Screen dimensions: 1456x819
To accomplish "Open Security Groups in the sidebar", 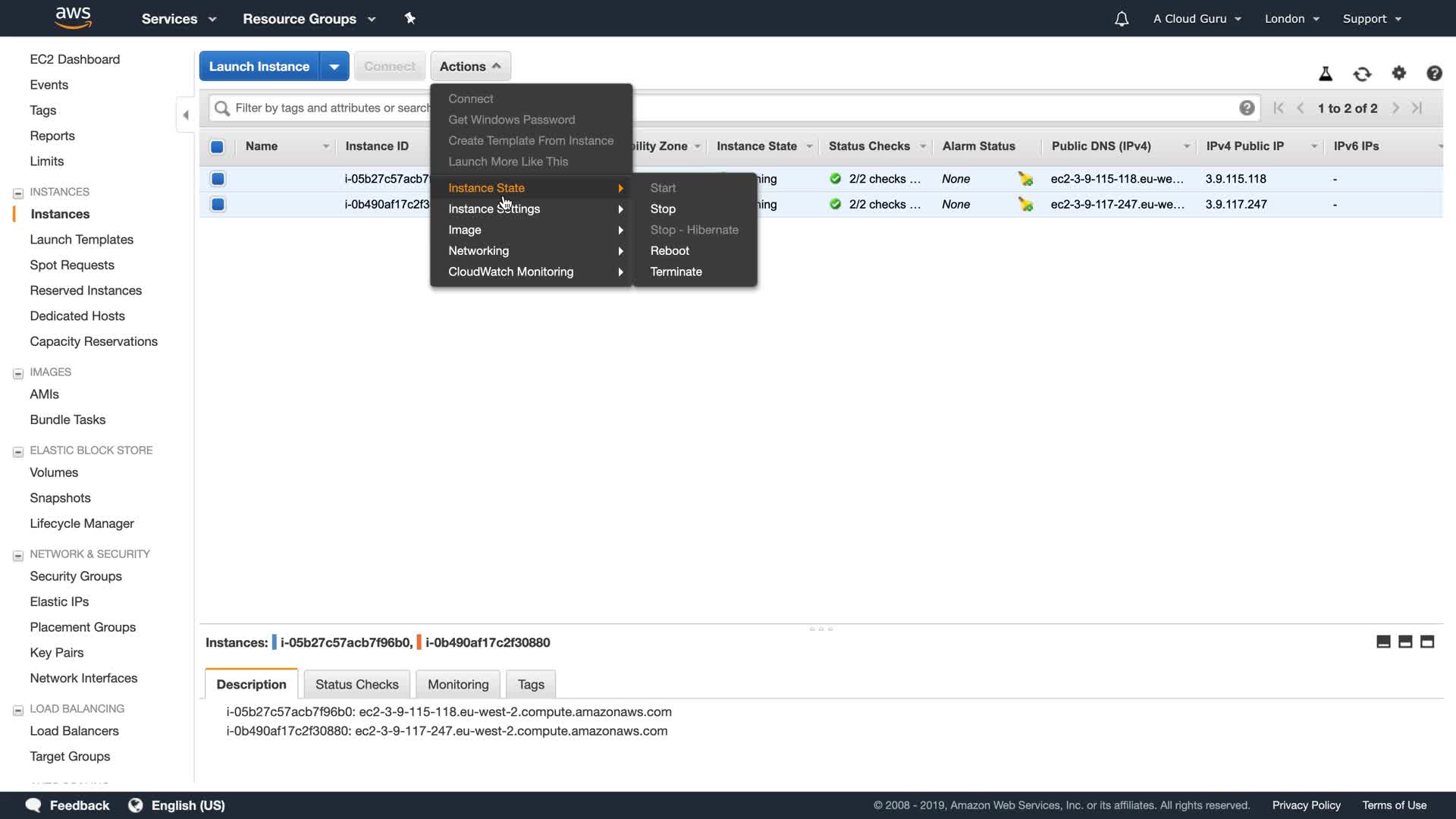I will [76, 576].
